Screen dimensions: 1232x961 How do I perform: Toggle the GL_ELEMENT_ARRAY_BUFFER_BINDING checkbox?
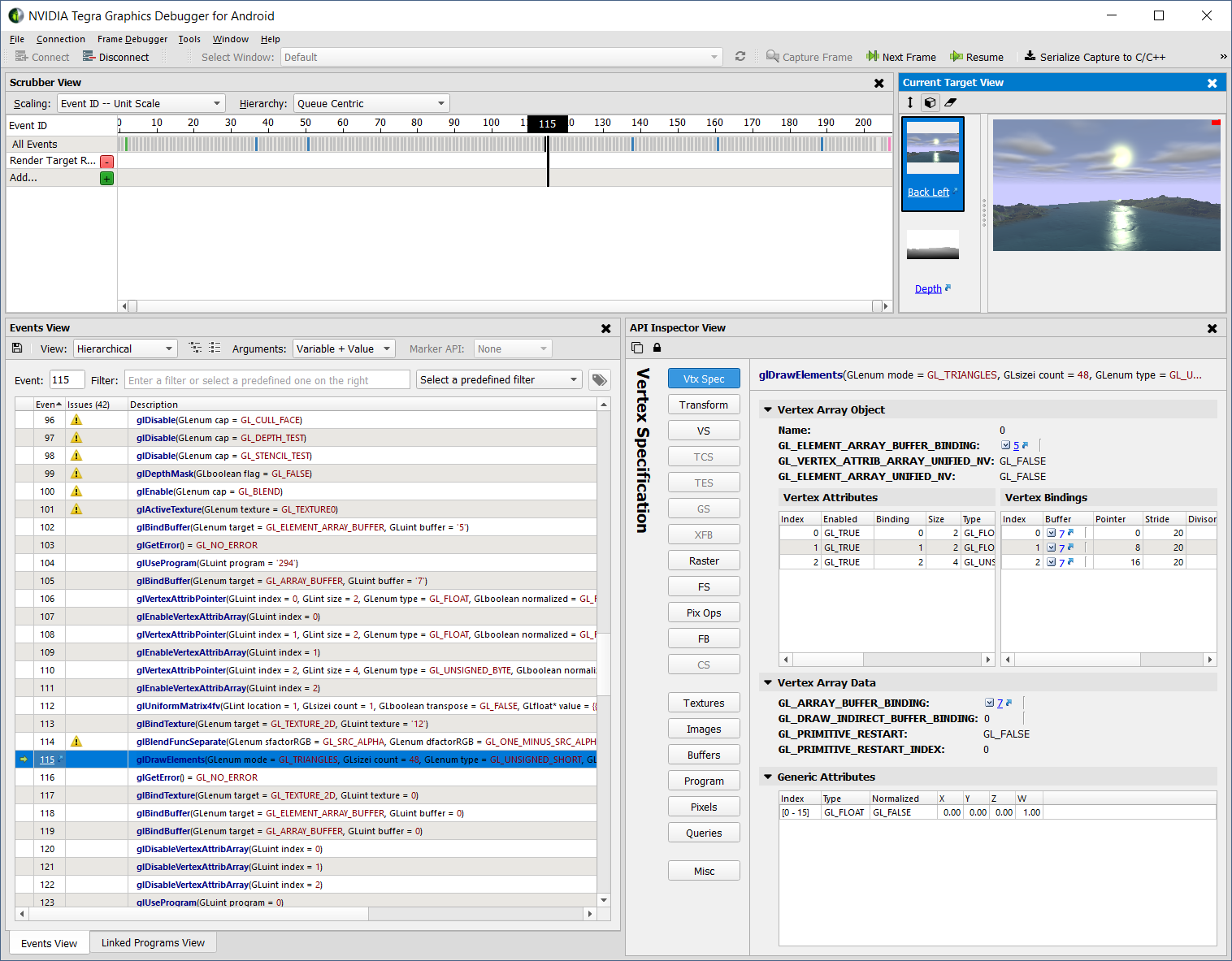tap(1005, 445)
